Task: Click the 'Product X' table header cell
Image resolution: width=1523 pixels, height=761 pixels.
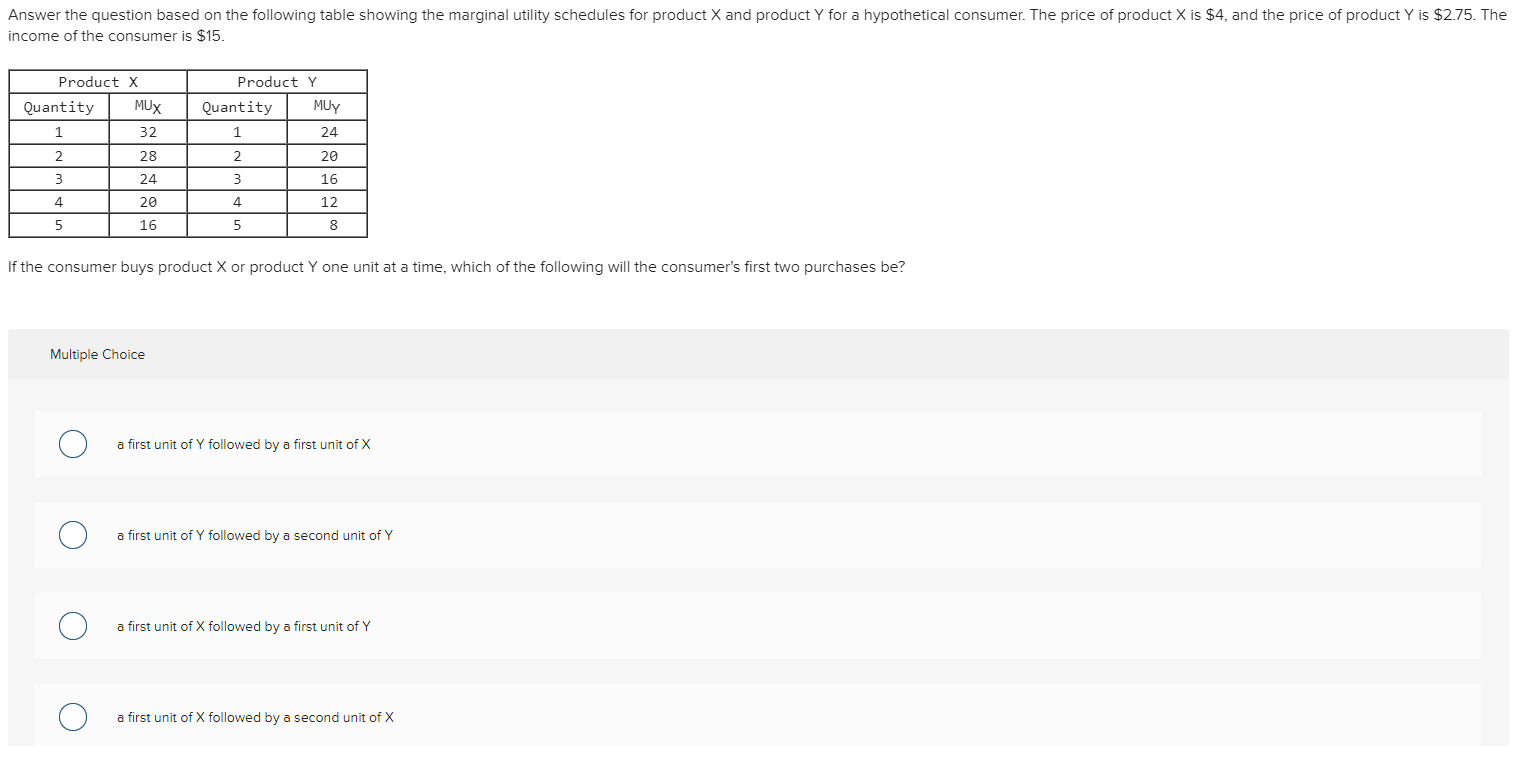Action: point(97,81)
